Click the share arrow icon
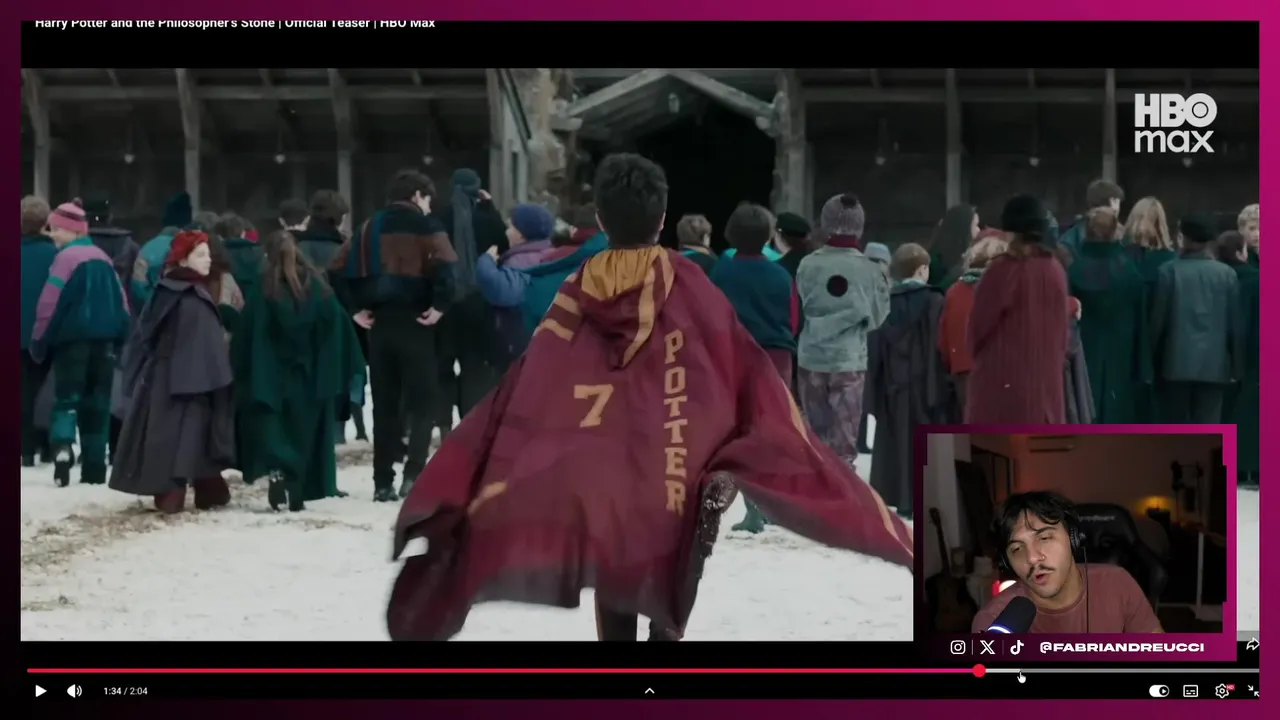1280x720 pixels. tap(1251, 645)
